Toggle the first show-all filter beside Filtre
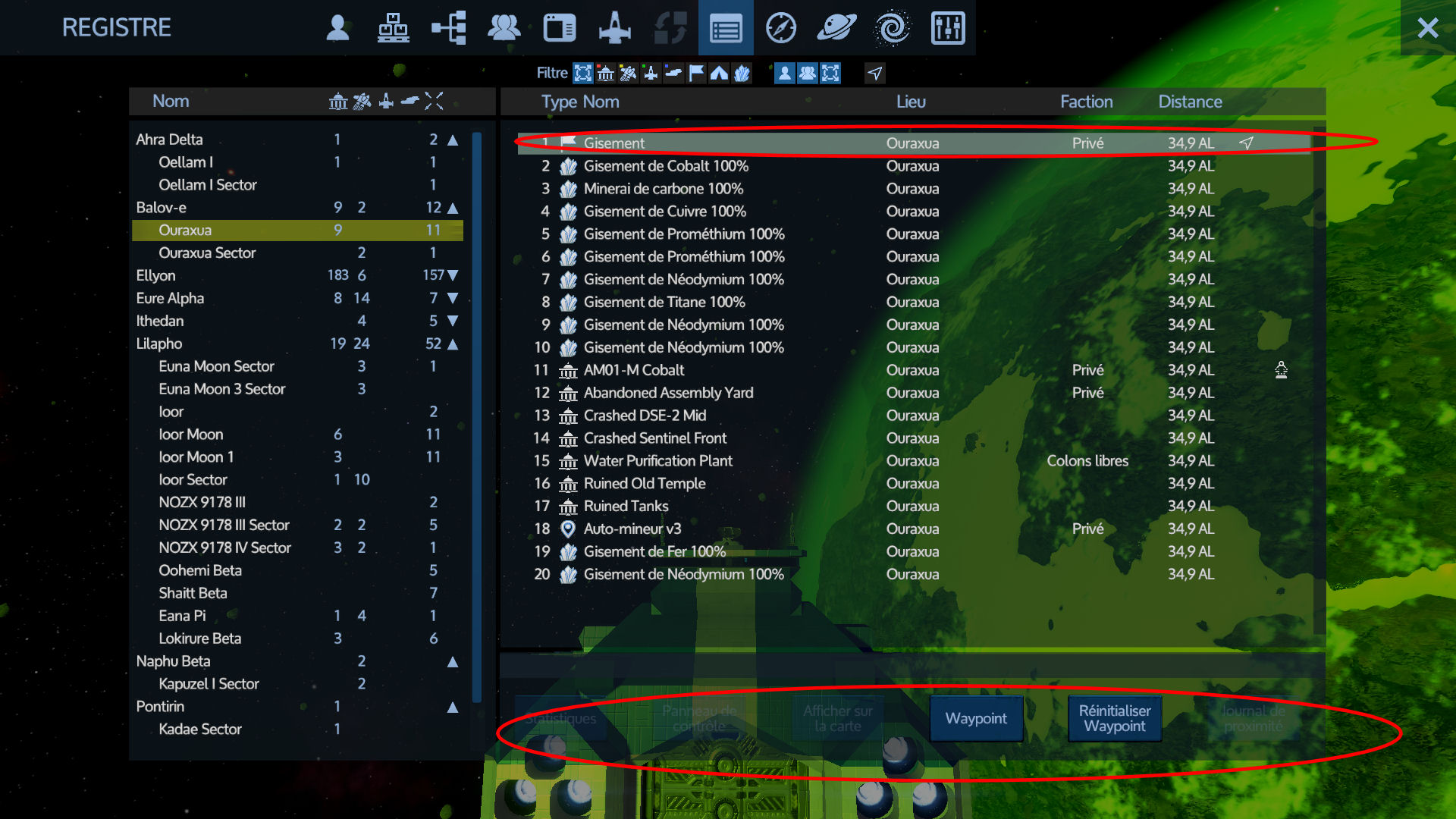 click(x=582, y=73)
